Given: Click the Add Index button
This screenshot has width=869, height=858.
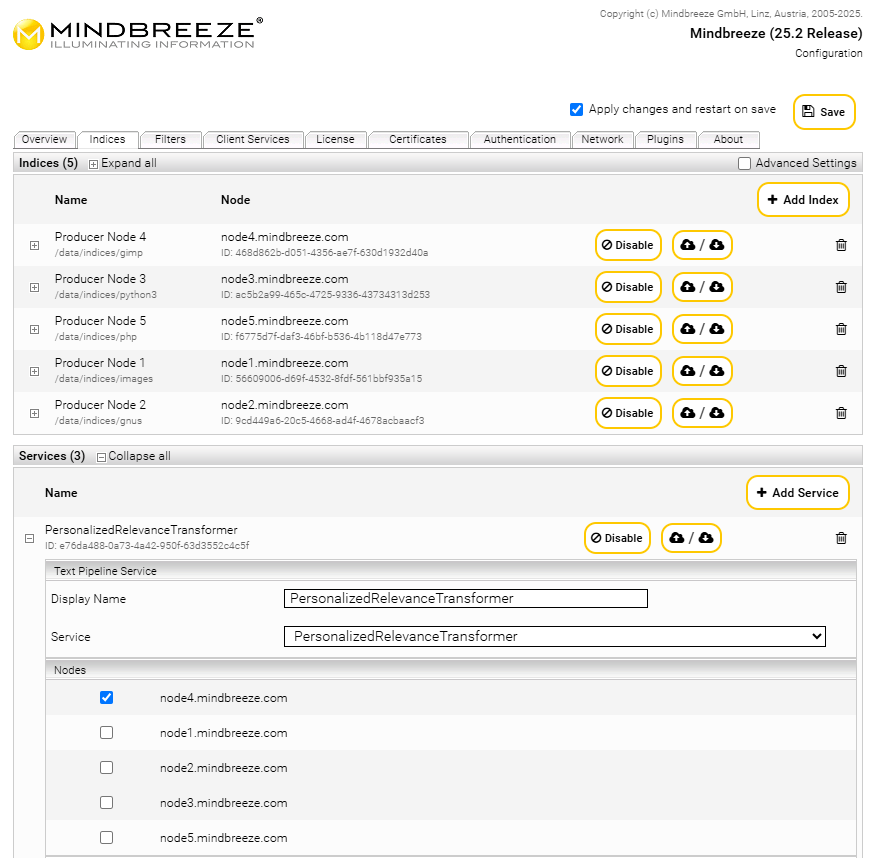Looking at the screenshot, I should [803, 200].
